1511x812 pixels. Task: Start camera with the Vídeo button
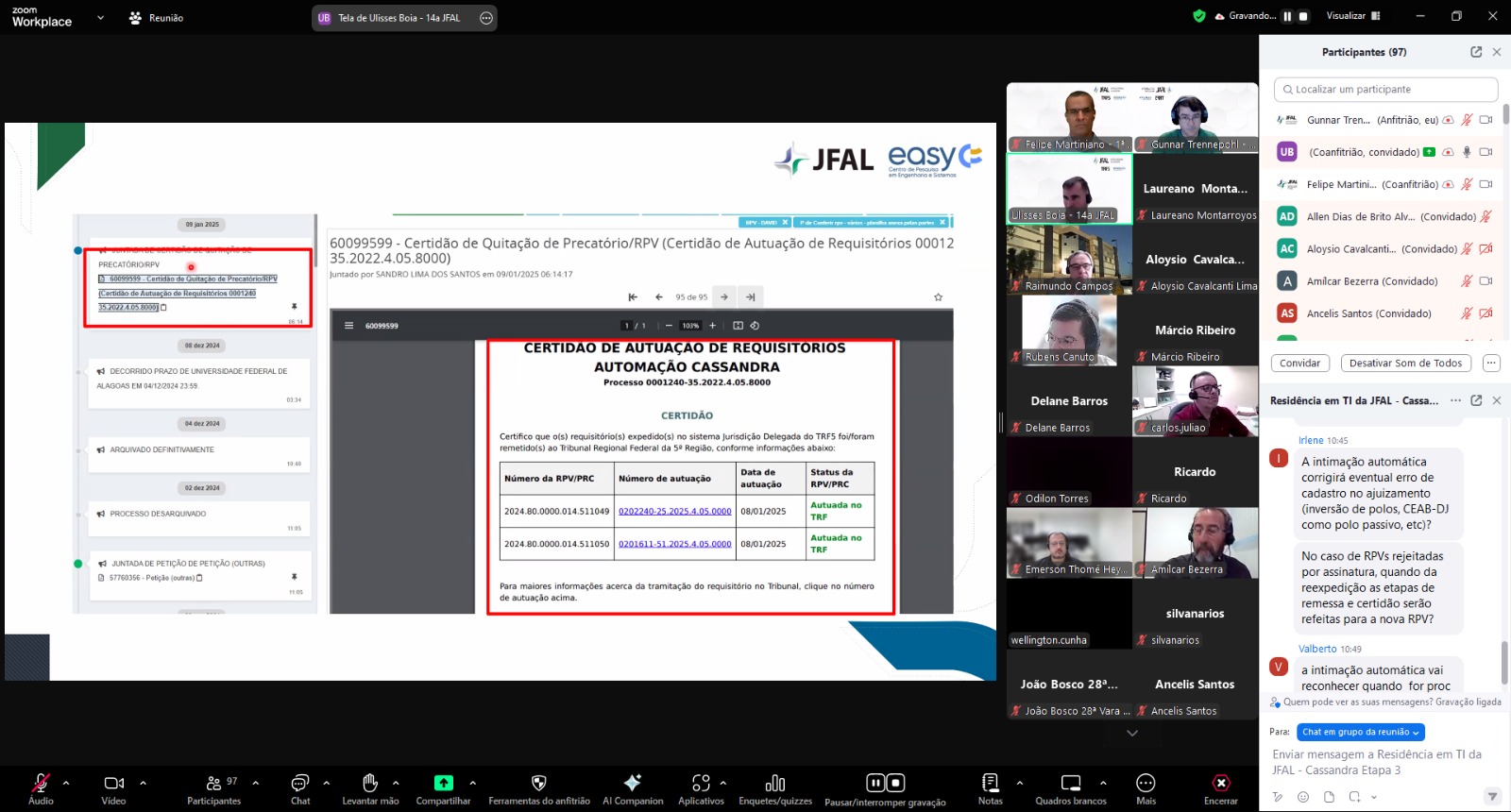[x=114, y=788]
